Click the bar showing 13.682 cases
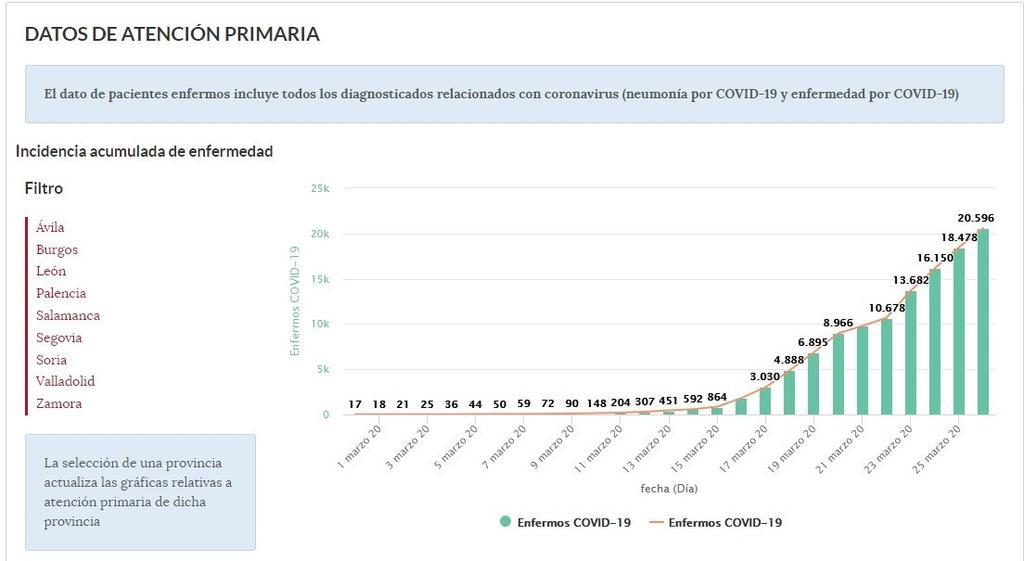 coord(911,353)
